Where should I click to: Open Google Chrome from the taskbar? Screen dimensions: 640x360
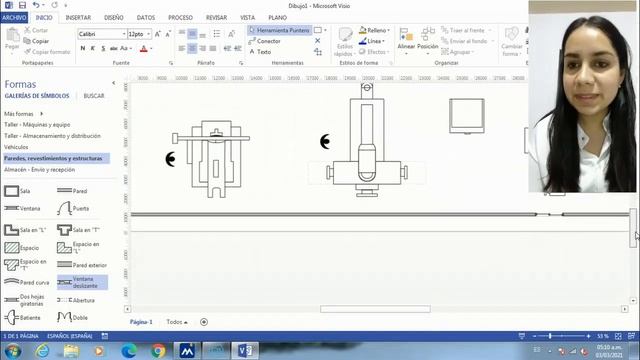[x=158, y=351]
